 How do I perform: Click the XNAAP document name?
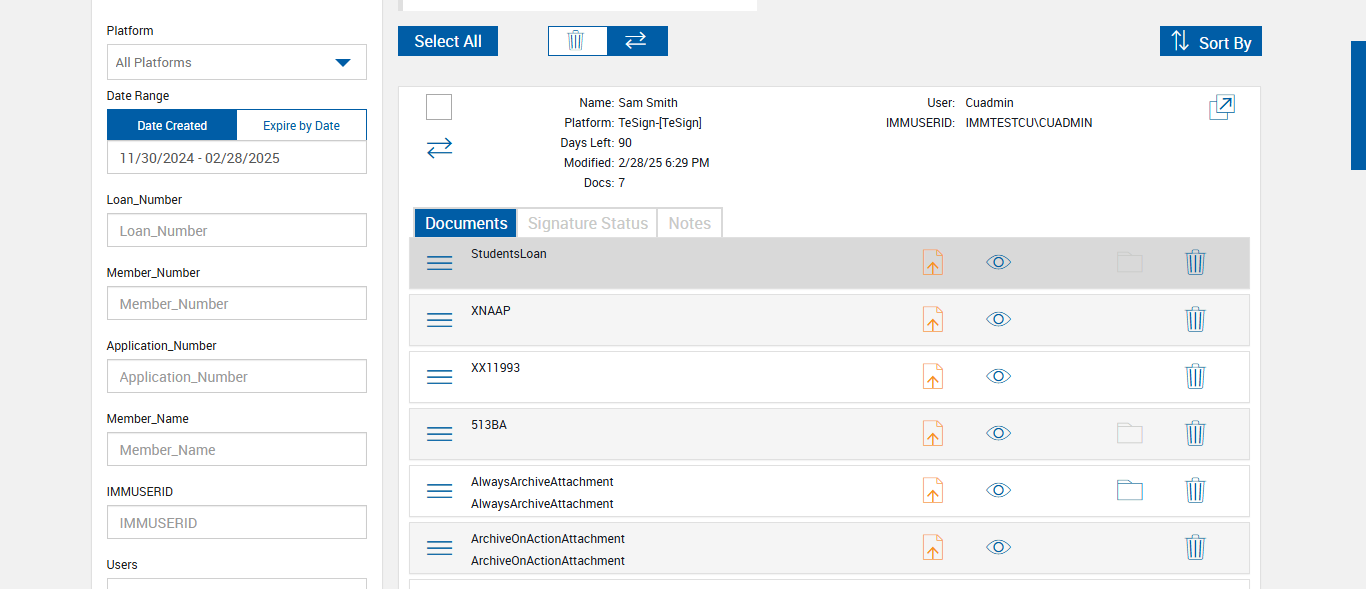tap(491, 311)
